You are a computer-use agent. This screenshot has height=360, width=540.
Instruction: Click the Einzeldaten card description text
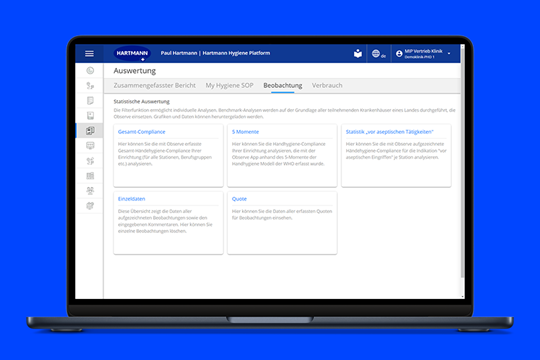coord(165,221)
